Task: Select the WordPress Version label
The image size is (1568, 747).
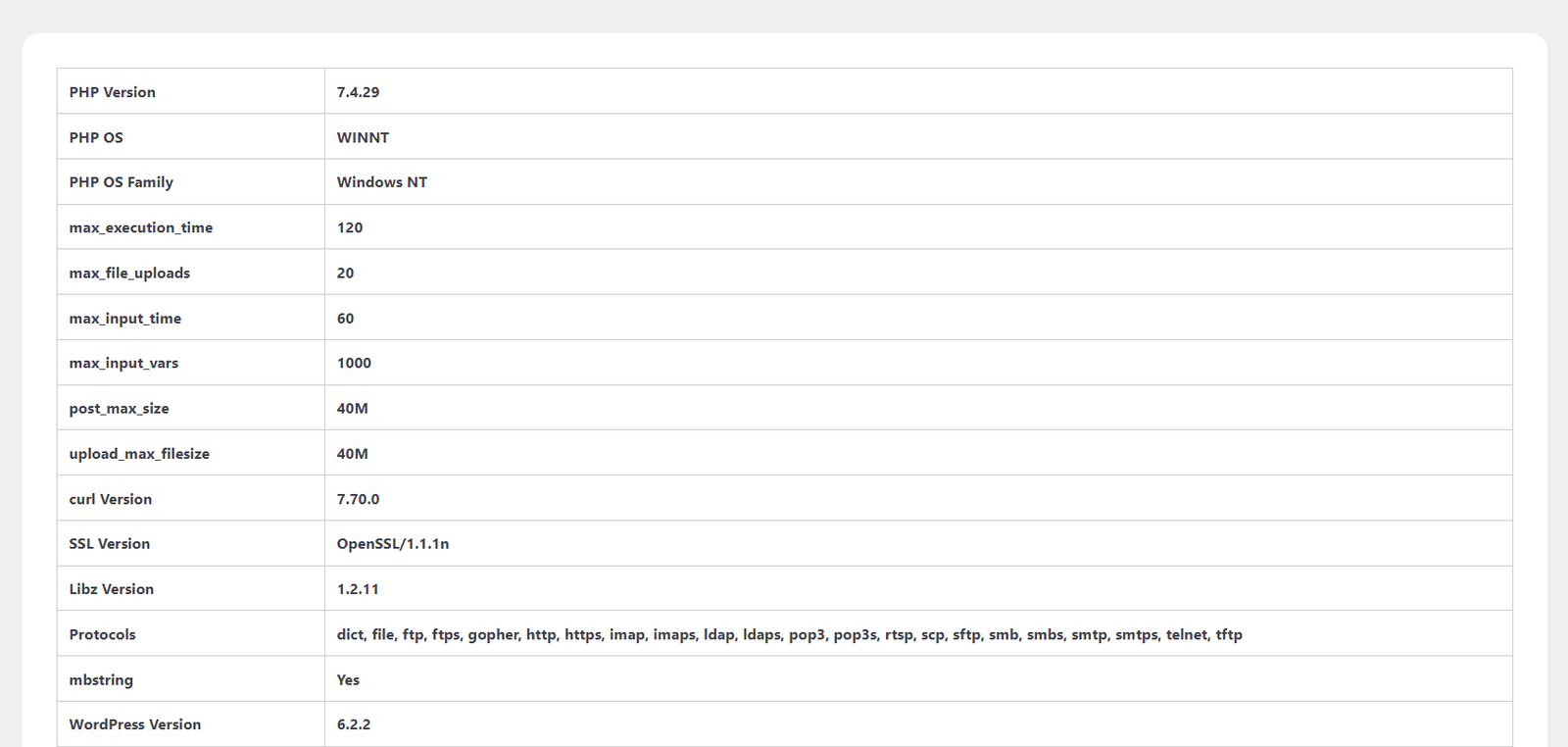Action: click(x=135, y=724)
